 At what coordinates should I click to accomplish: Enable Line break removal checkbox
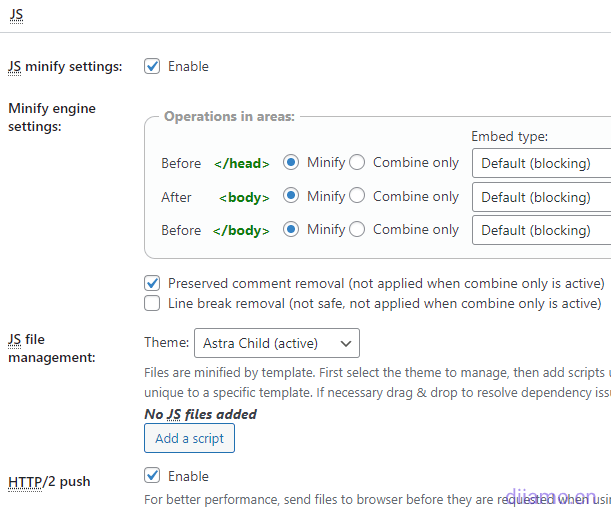153,303
